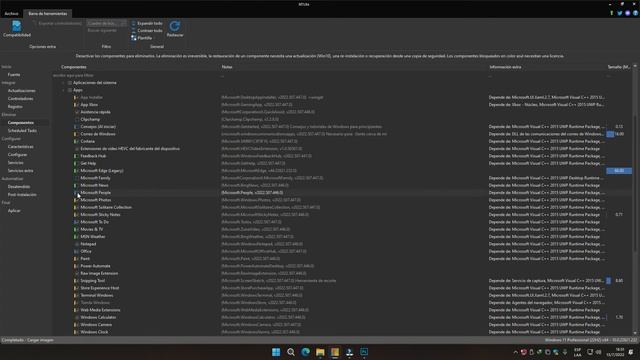640x360 pixels.
Task: Toggle Microsoft Photos checkbox
Action: click(76, 200)
